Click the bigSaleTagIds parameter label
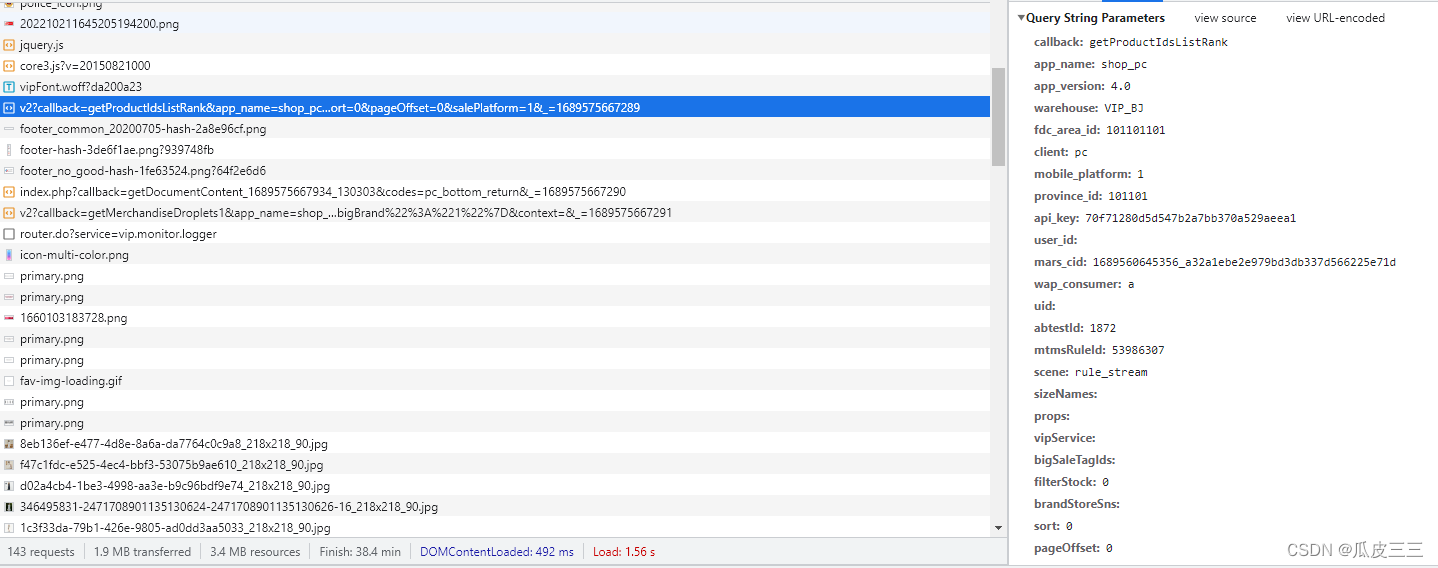1438x568 pixels. [1075, 460]
